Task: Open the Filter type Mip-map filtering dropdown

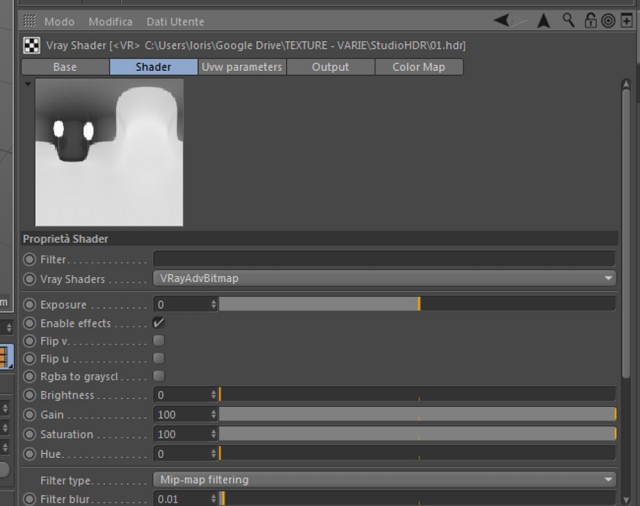Action: pyautogui.click(x=384, y=479)
